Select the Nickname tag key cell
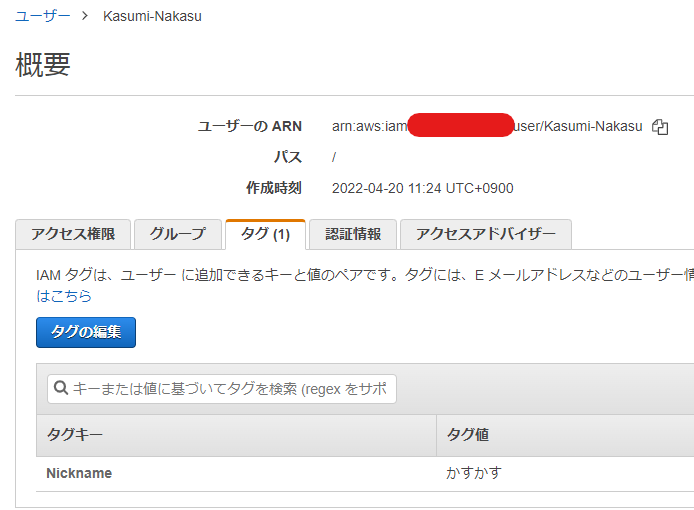 point(79,473)
